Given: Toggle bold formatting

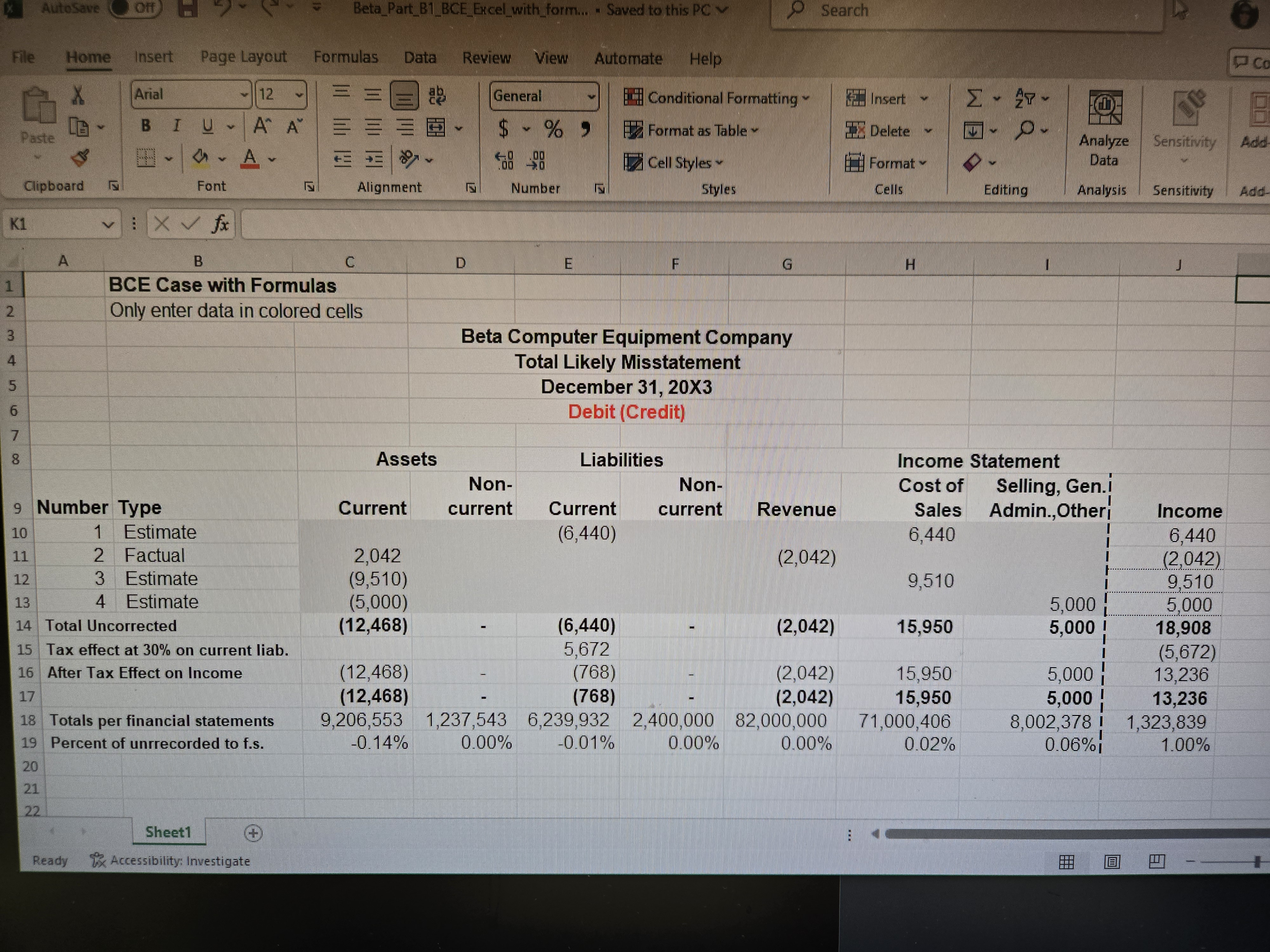Looking at the screenshot, I should coord(146,126).
